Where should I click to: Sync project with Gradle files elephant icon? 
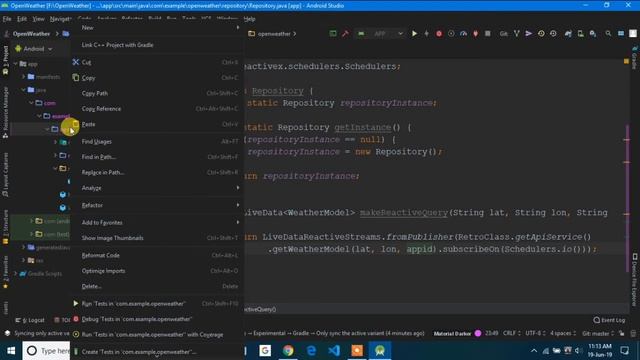(568, 33)
